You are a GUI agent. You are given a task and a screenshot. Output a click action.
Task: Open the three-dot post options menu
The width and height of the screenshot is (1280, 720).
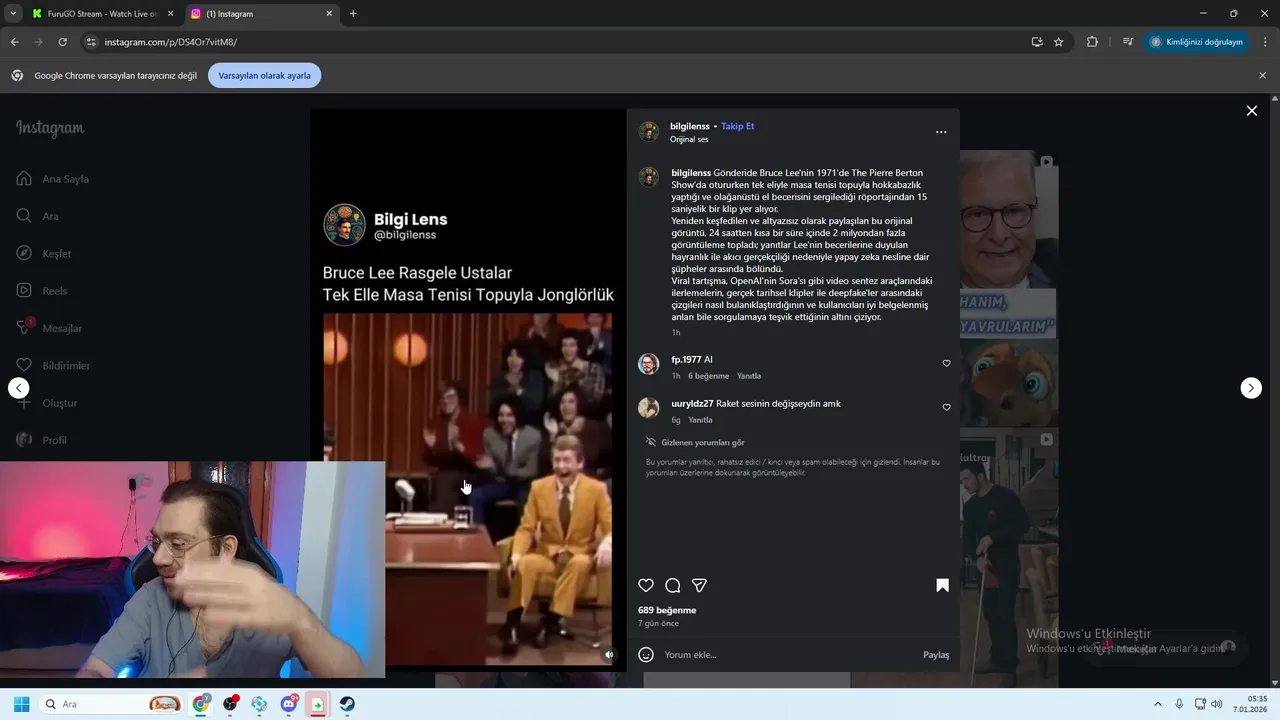(941, 132)
